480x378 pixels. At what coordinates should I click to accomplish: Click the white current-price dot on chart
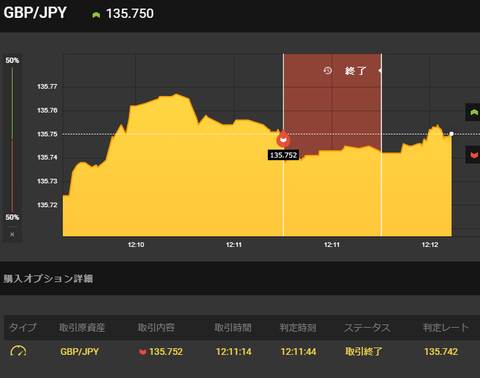tap(452, 134)
